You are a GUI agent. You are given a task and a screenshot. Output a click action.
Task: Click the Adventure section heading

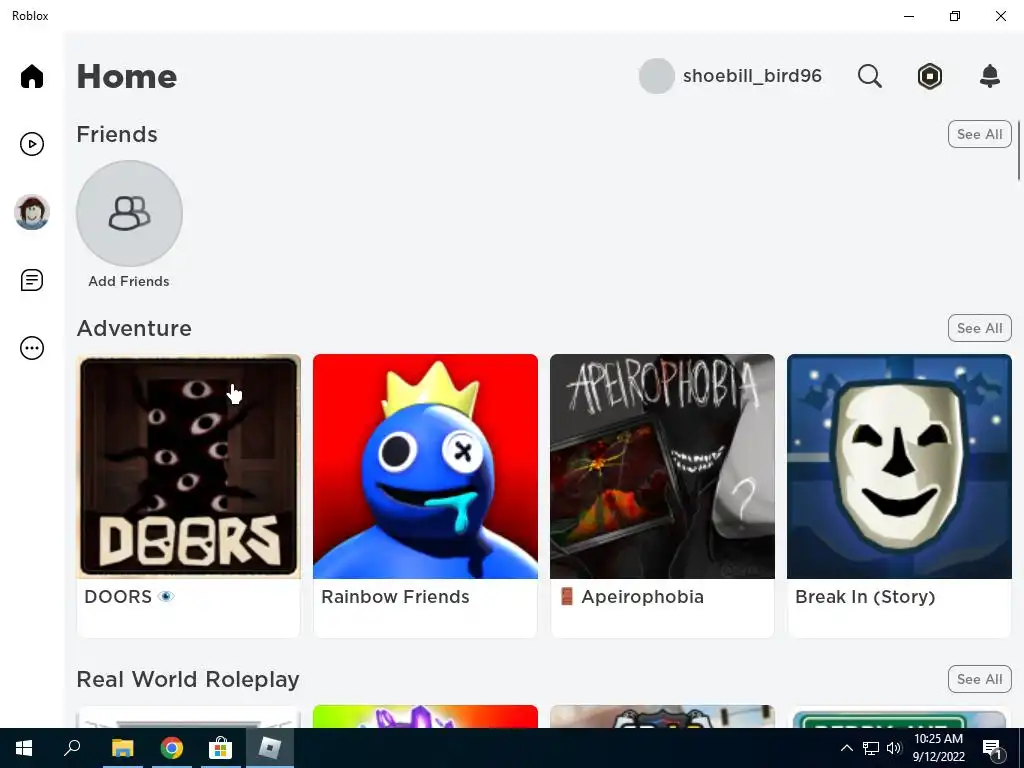click(x=134, y=328)
